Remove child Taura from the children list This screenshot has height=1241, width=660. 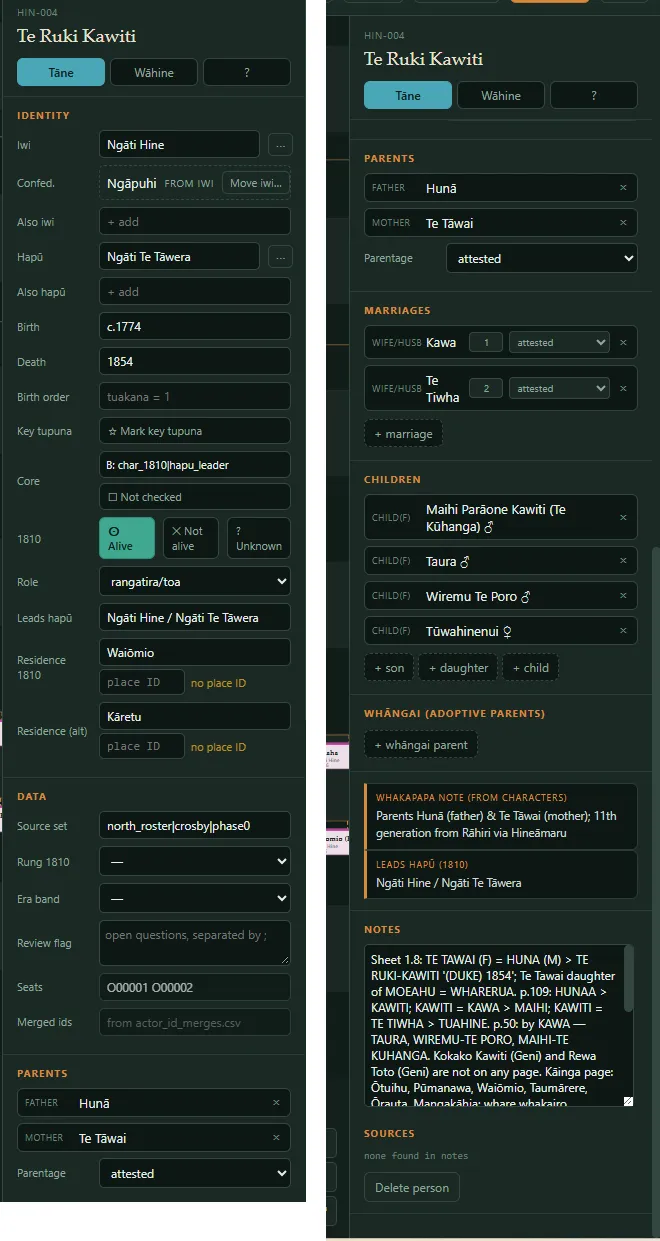(x=623, y=561)
